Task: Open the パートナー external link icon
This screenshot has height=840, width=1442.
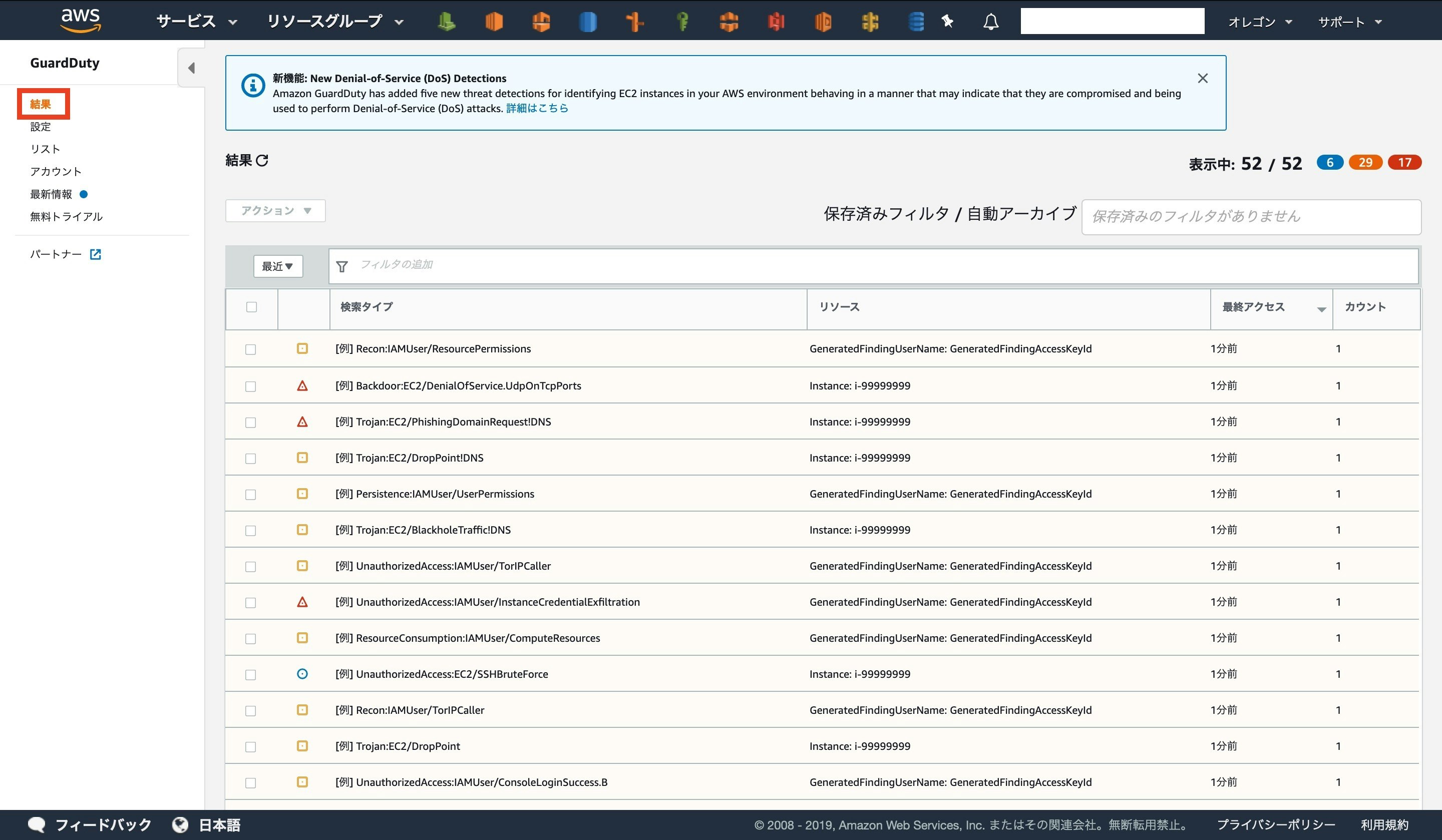Action: tap(96, 254)
